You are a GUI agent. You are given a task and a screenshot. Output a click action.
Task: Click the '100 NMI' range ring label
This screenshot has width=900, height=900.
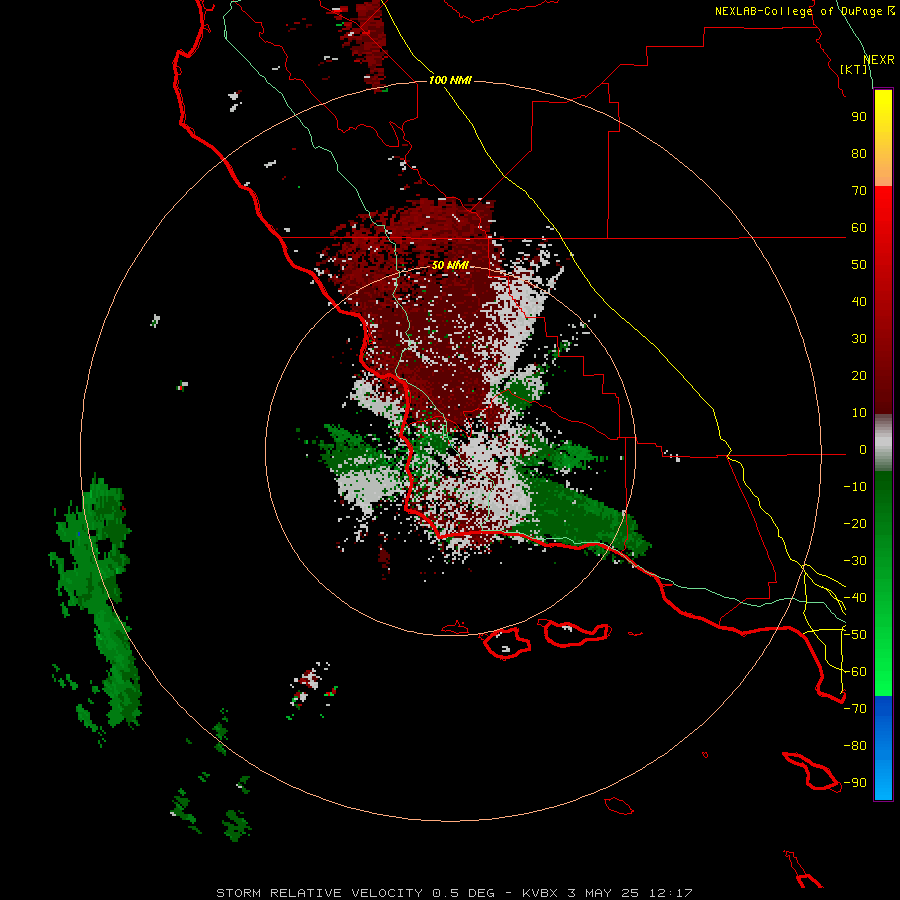click(x=450, y=80)
